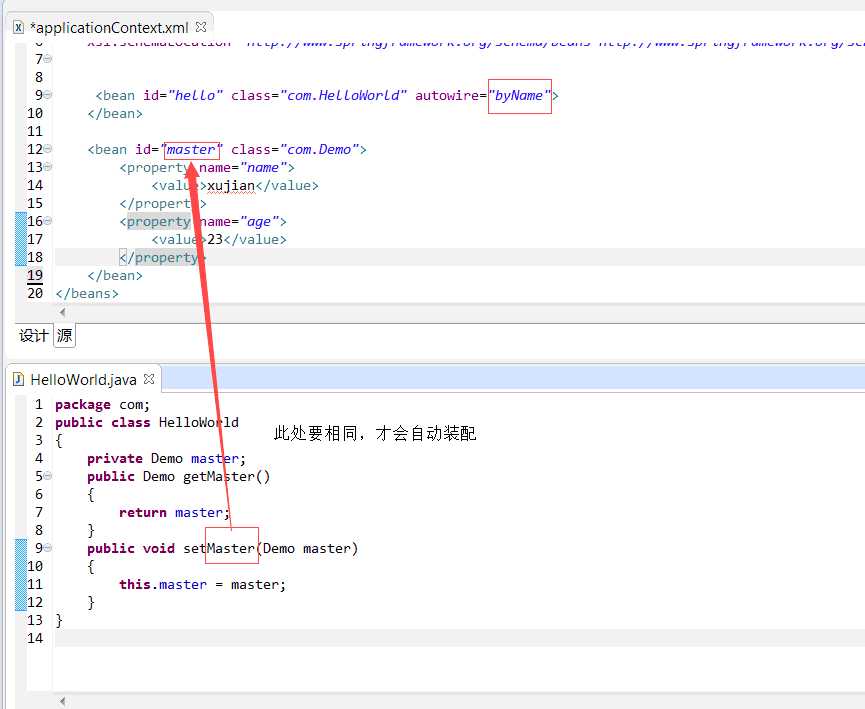Click line number 20 in XML editor

(35, 294)
